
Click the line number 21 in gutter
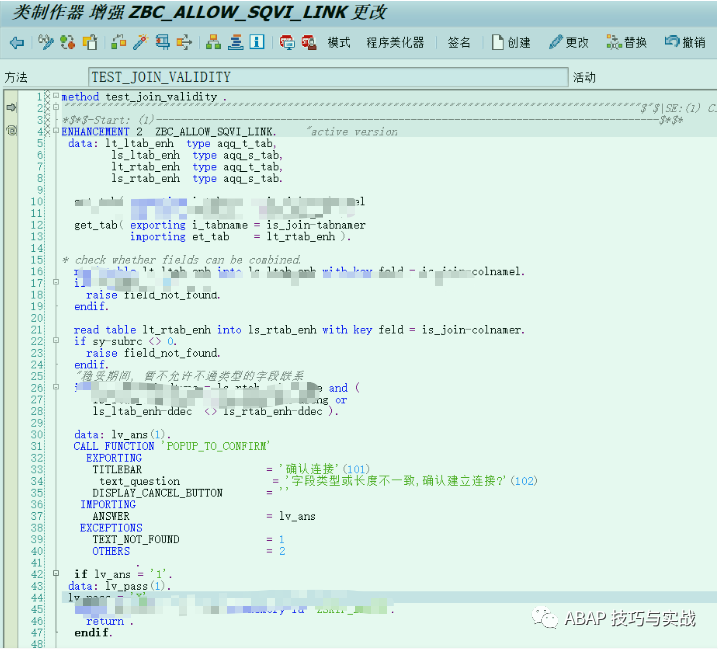[37, 330]
